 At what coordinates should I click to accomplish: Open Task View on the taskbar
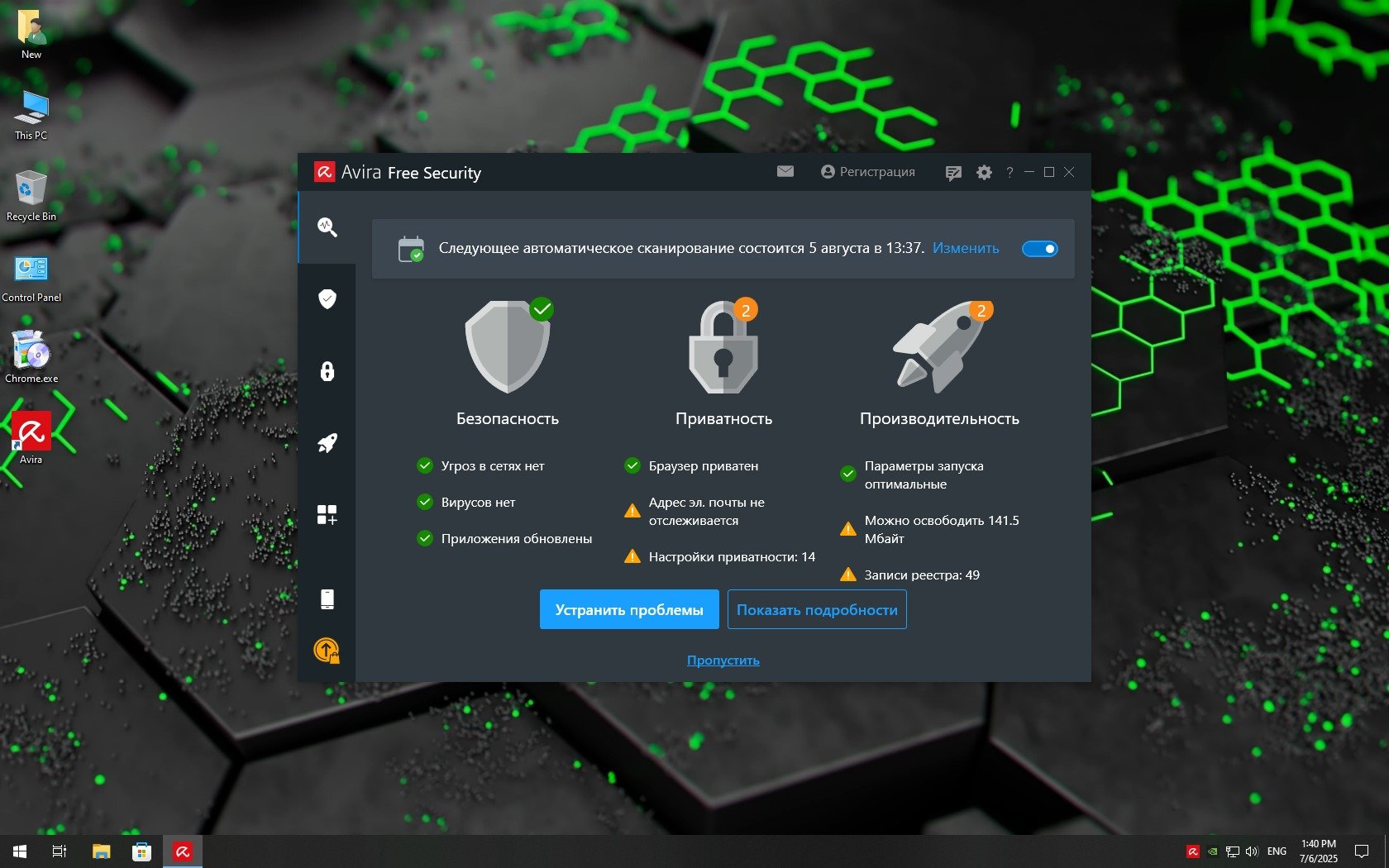[x=60, y=851]
